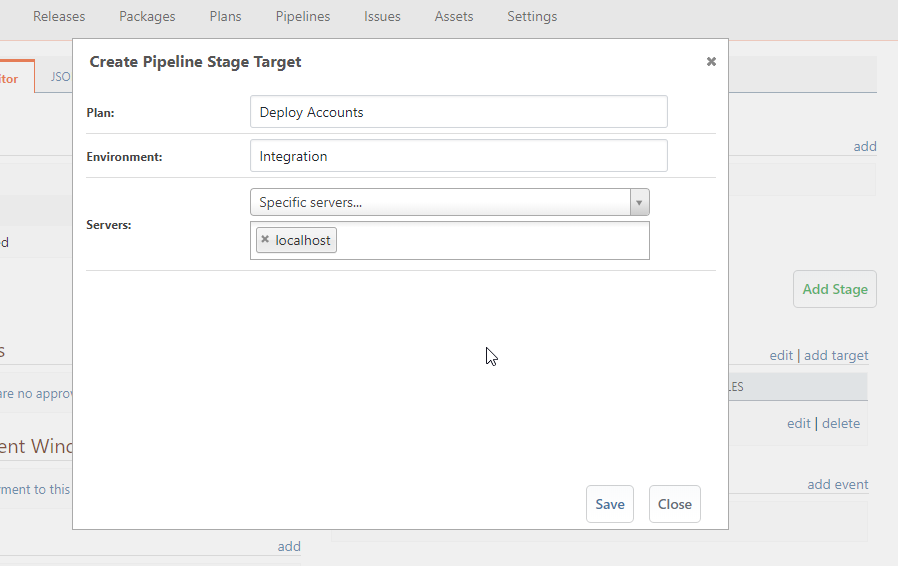Switch to Assets section
The image size is (898, 566).
click(x=454, y=16)
